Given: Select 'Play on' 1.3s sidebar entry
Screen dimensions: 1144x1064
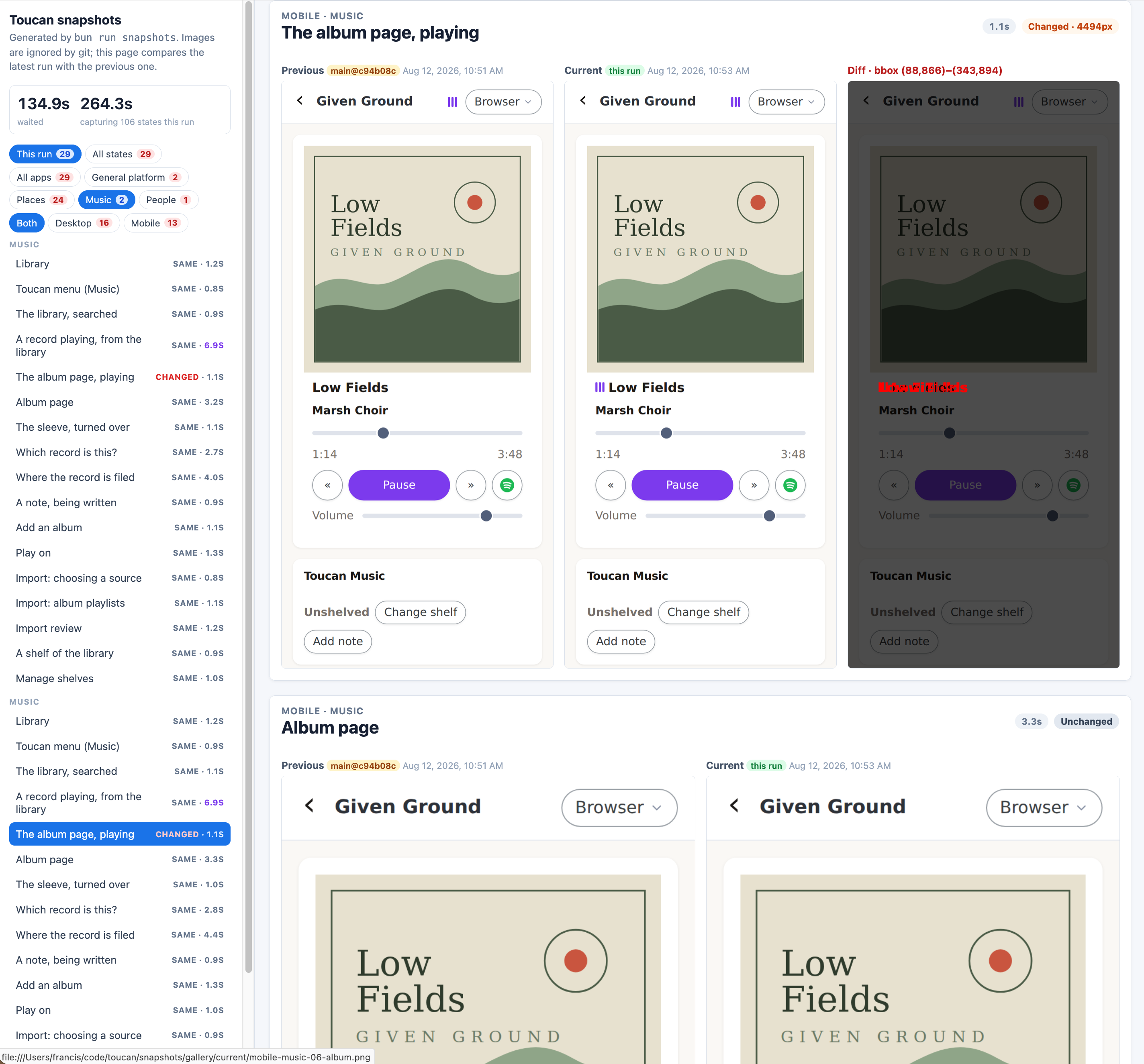Looking at the screenshot, I should pos(120,553).
